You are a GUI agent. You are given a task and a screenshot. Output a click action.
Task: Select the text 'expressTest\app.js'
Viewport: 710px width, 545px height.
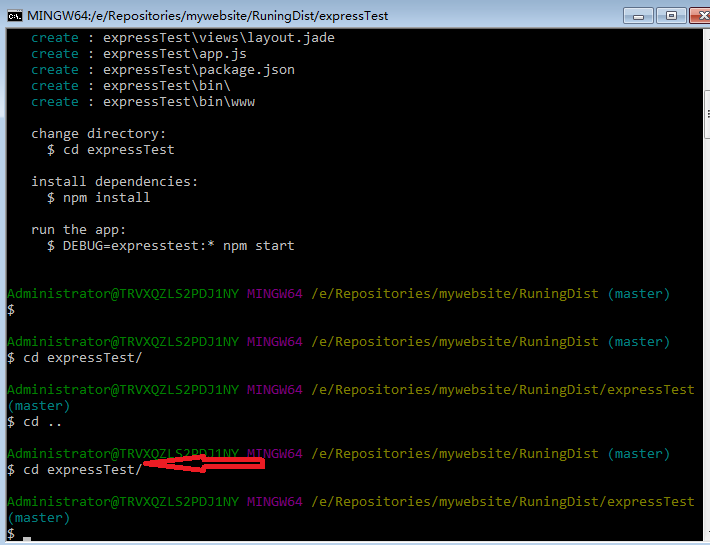click(175, 54)
